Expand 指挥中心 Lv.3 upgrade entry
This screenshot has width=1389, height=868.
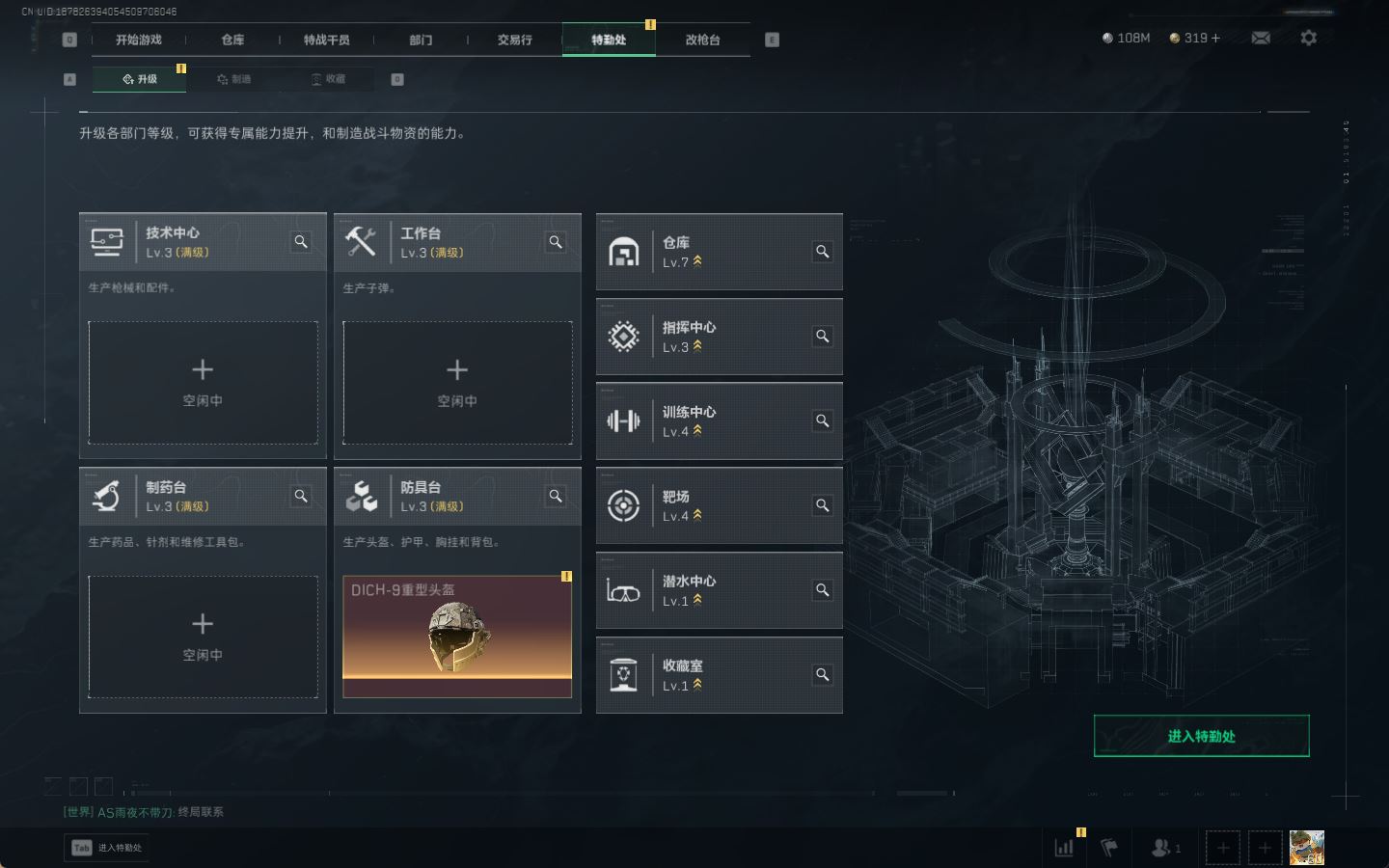click(720, 337)
